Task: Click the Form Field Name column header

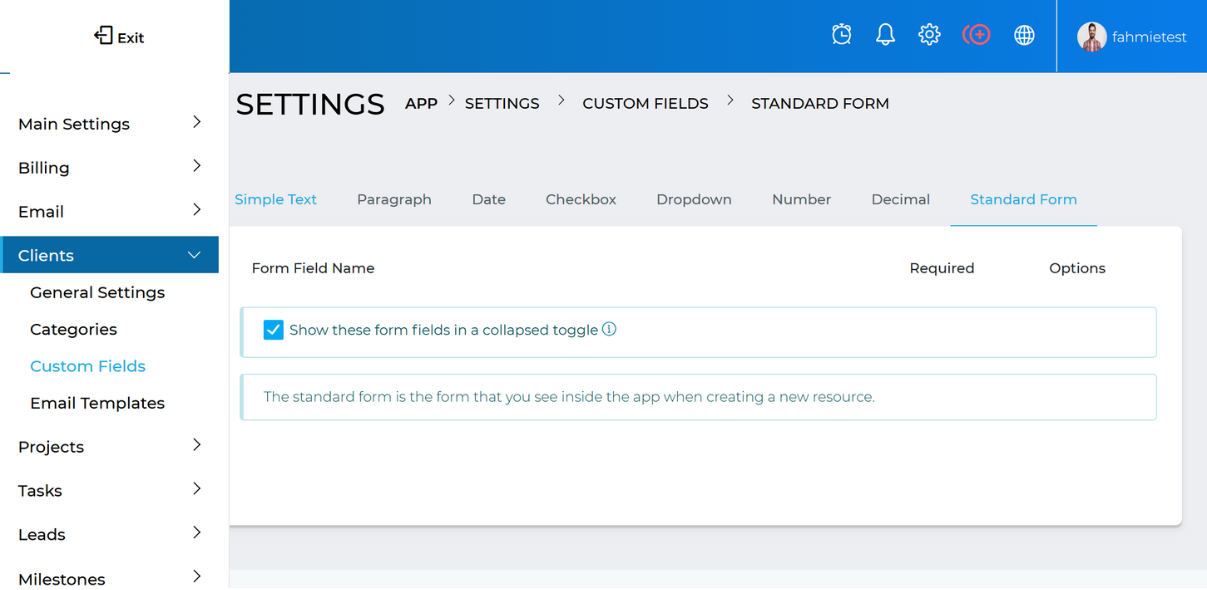Action: click(x=313, y=268)
